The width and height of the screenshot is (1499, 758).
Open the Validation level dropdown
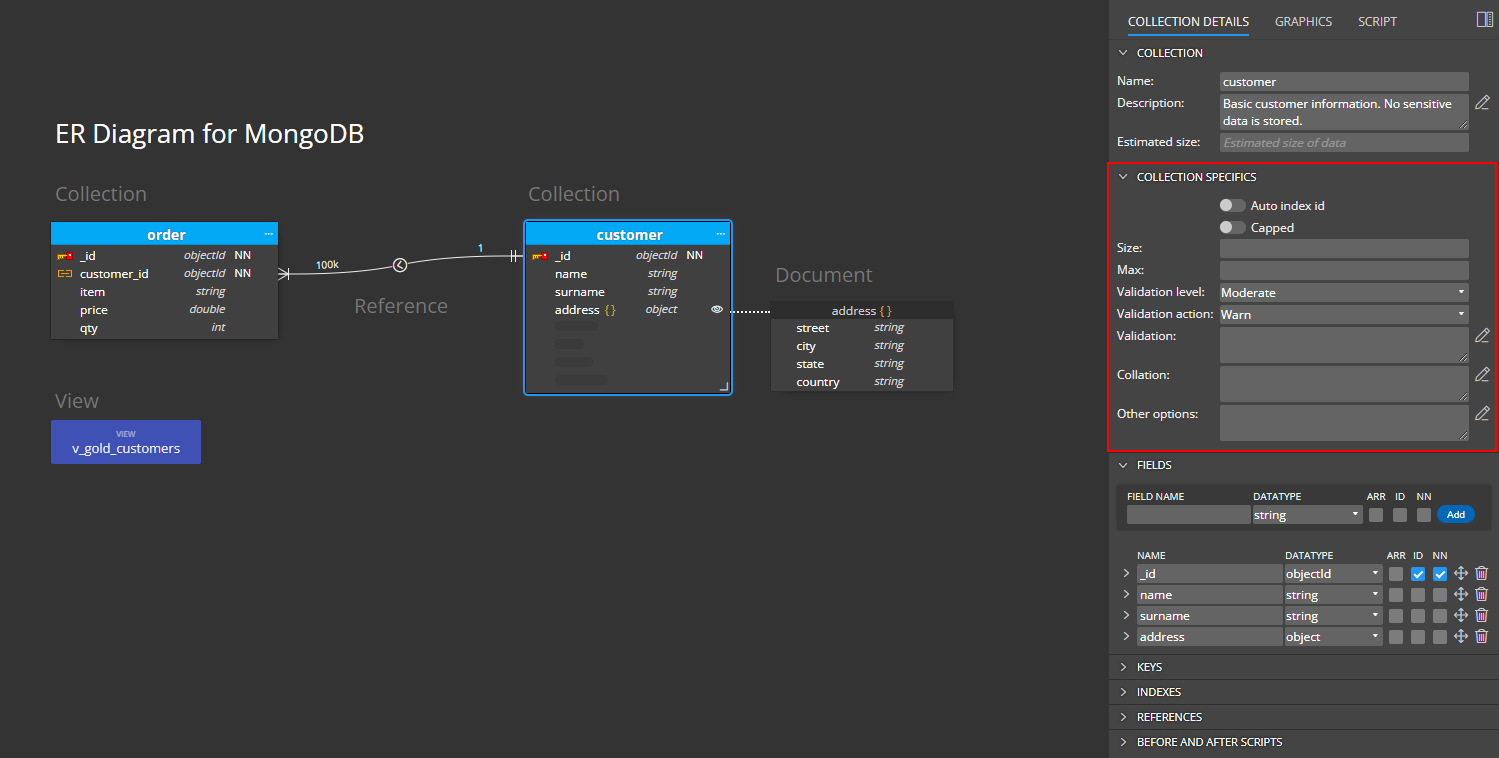coord(1343,293)
